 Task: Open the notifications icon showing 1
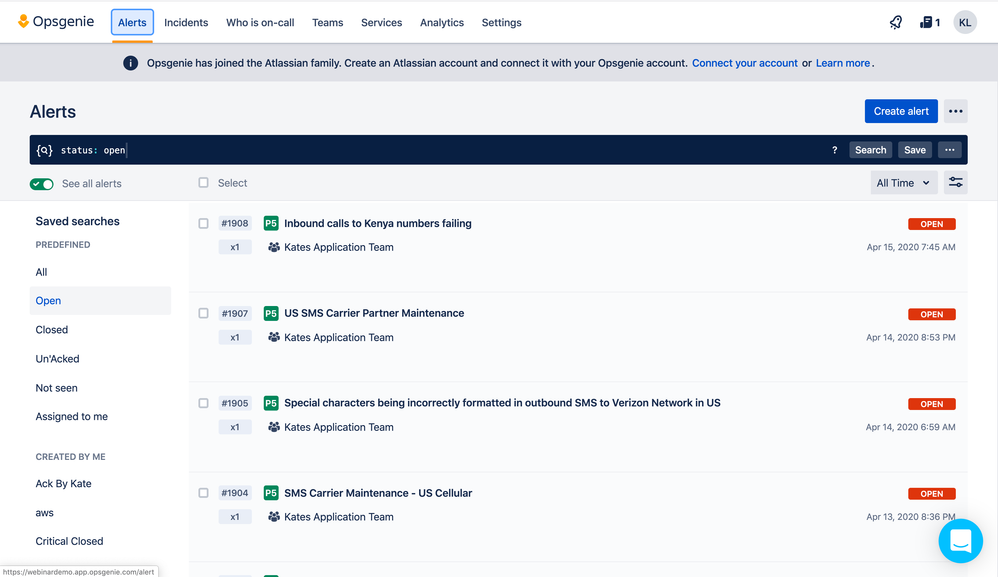click(928, 21)
